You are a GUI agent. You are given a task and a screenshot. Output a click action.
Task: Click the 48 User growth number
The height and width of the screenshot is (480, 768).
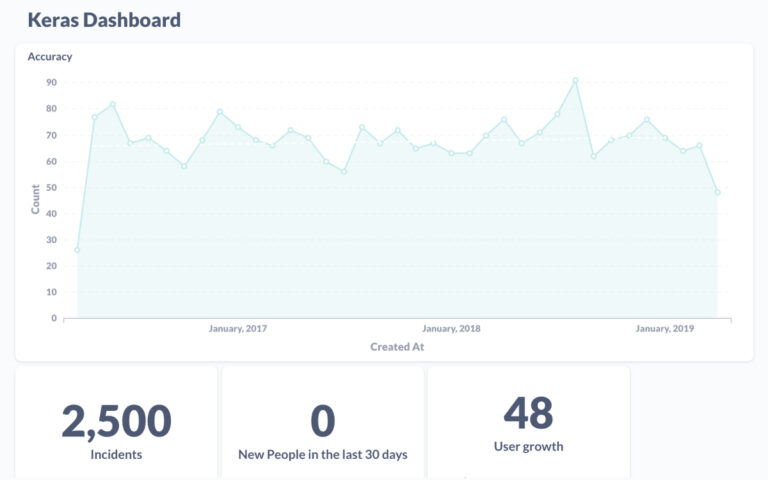(528, 413)
